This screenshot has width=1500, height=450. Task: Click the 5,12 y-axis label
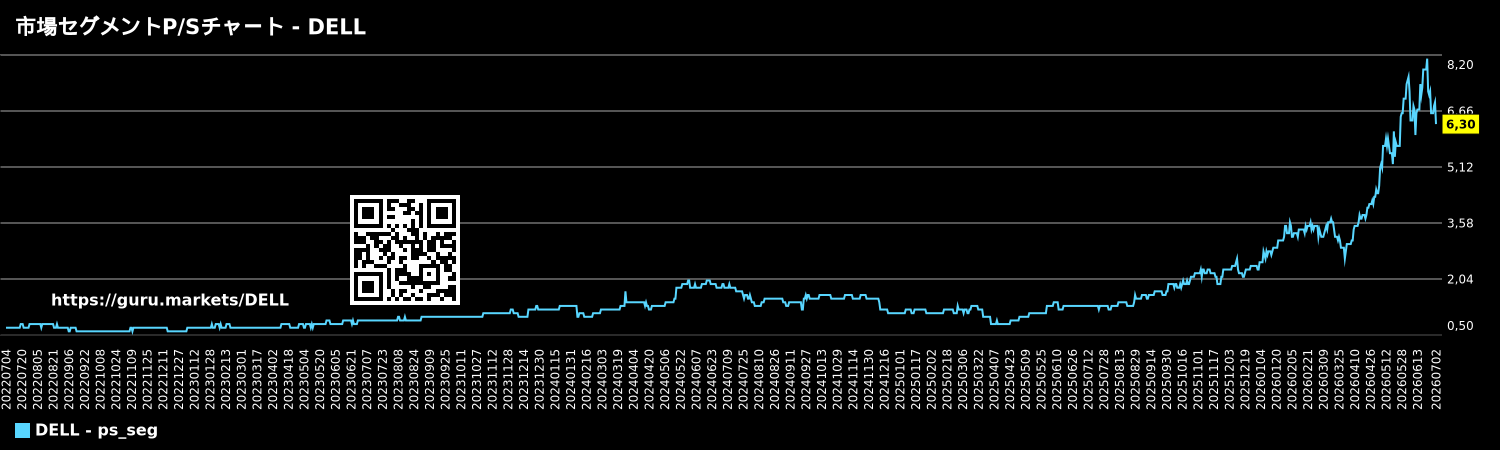pos(1460,167)
